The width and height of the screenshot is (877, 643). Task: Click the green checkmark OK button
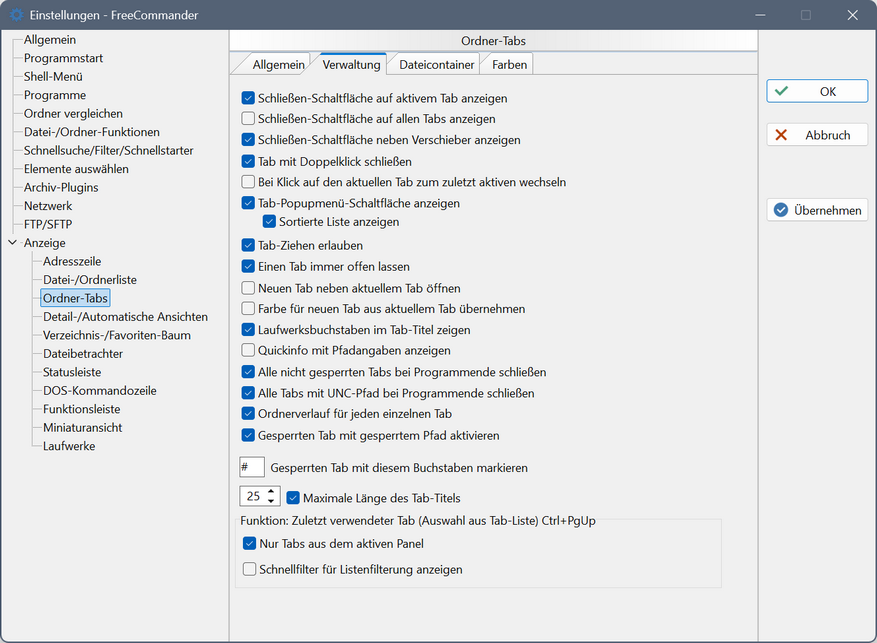[x=816, y=91]
